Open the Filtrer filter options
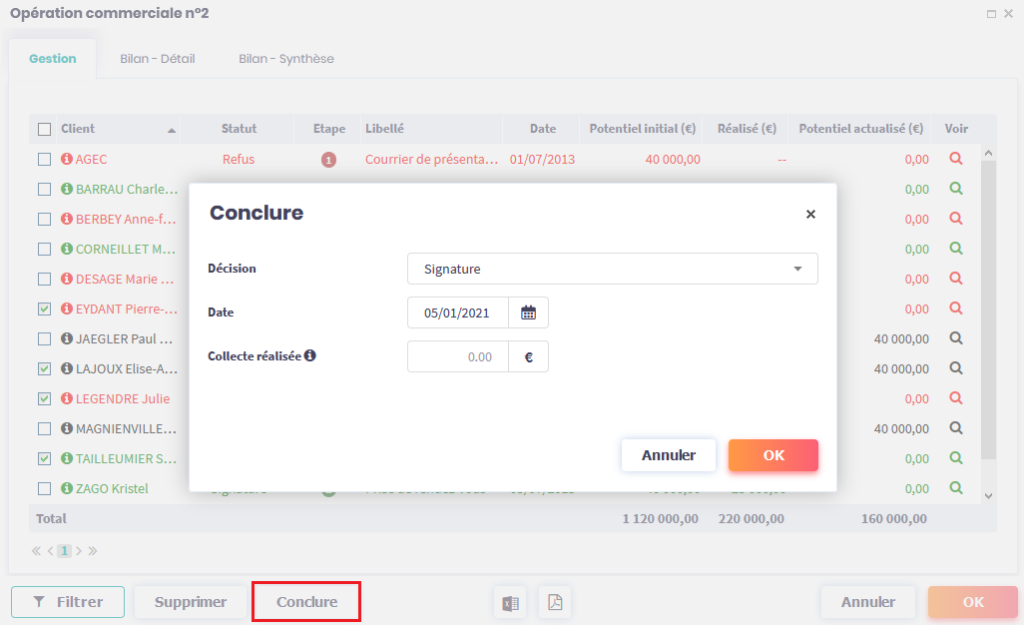The image size is (1024, 625). pyautogui.click(x=68, y=602)
